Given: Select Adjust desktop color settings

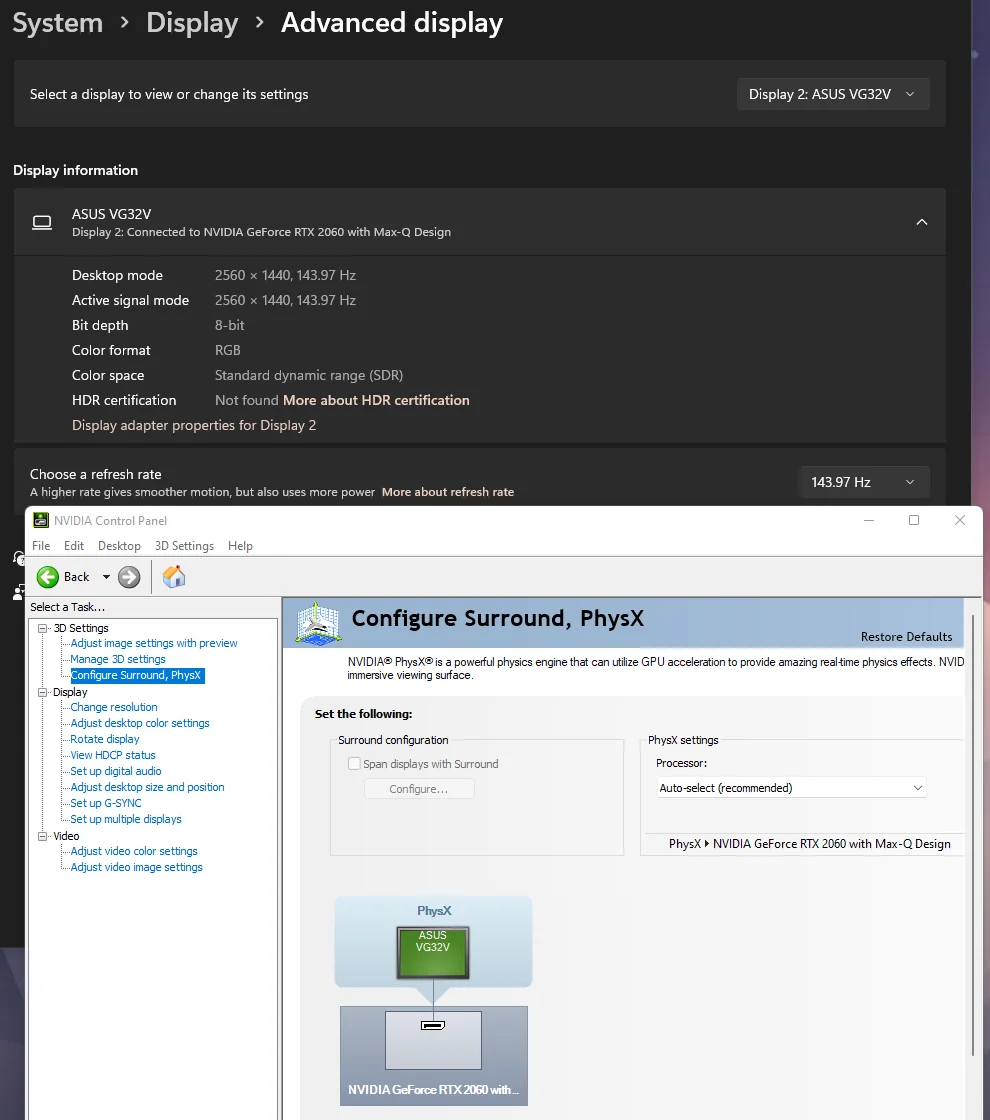Looking at the screenshot, I should click(140, 723).
